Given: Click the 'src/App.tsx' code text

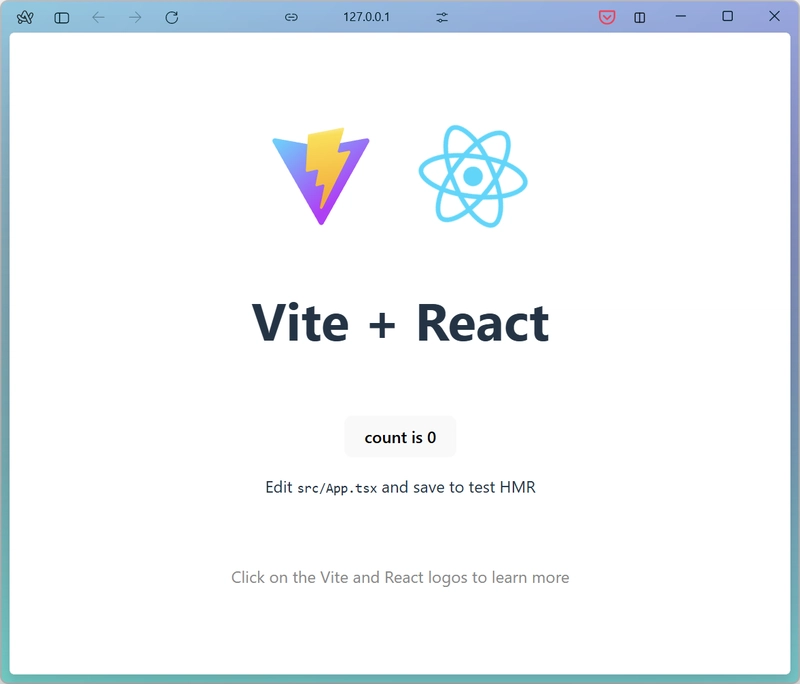Looking at the screenshot, I should tap(337, 488).
